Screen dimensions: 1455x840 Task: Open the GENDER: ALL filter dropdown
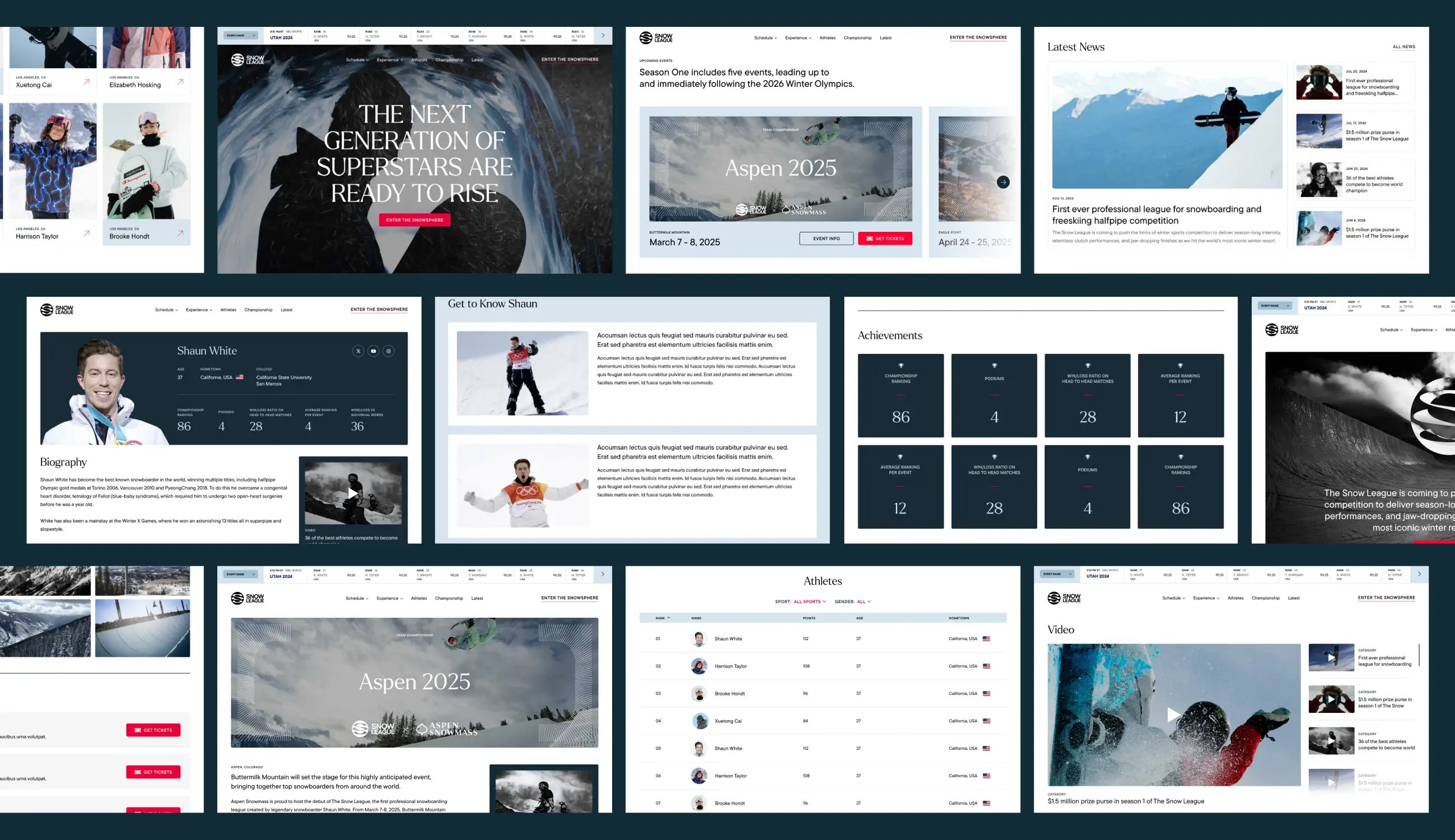pos(853,602)
